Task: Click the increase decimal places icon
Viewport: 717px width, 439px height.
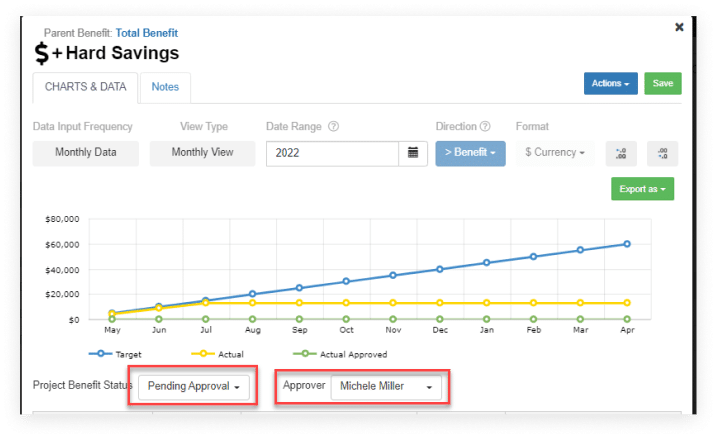Action: (621, 153)
